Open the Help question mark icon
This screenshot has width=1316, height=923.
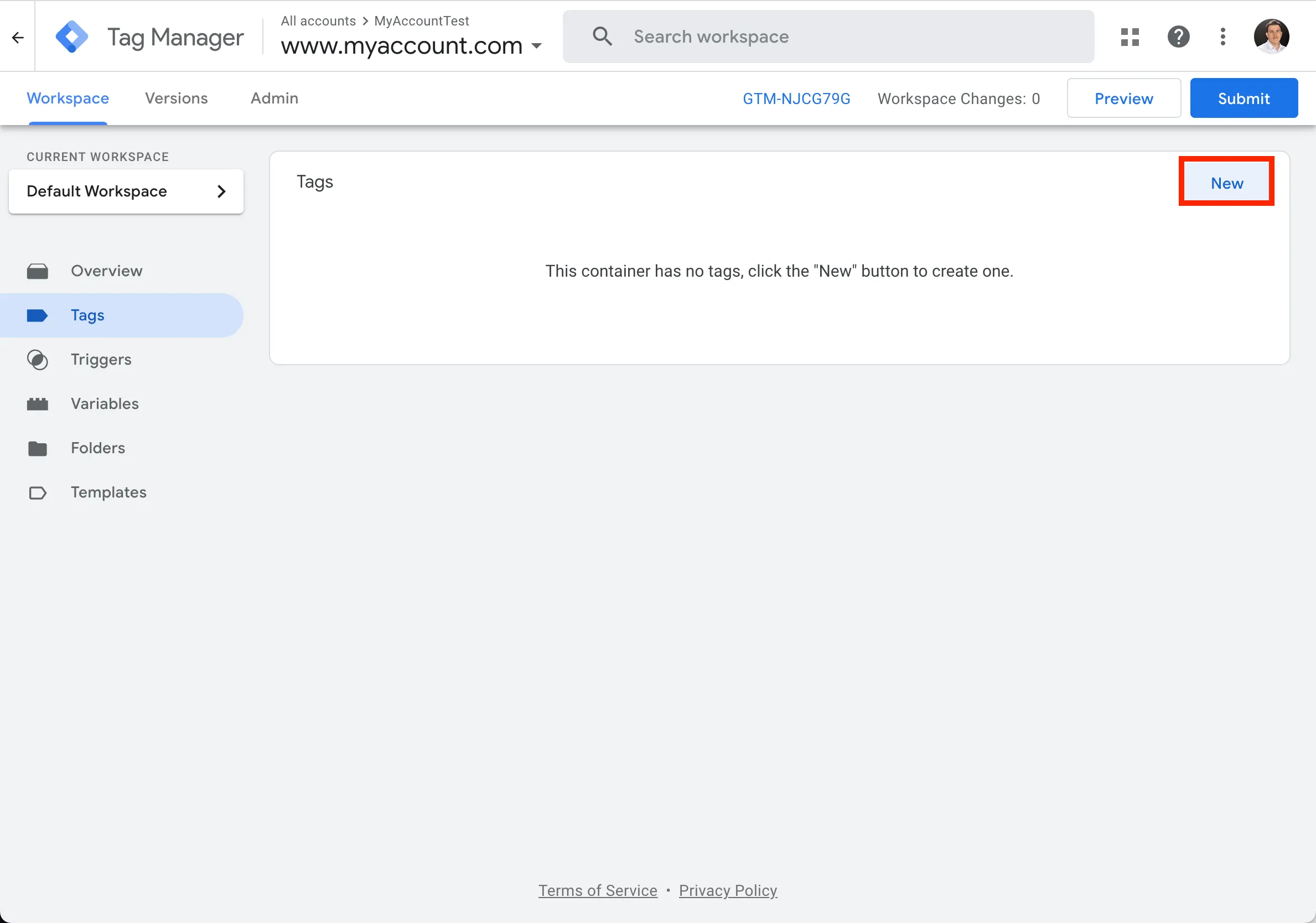tap(1178, 37)
